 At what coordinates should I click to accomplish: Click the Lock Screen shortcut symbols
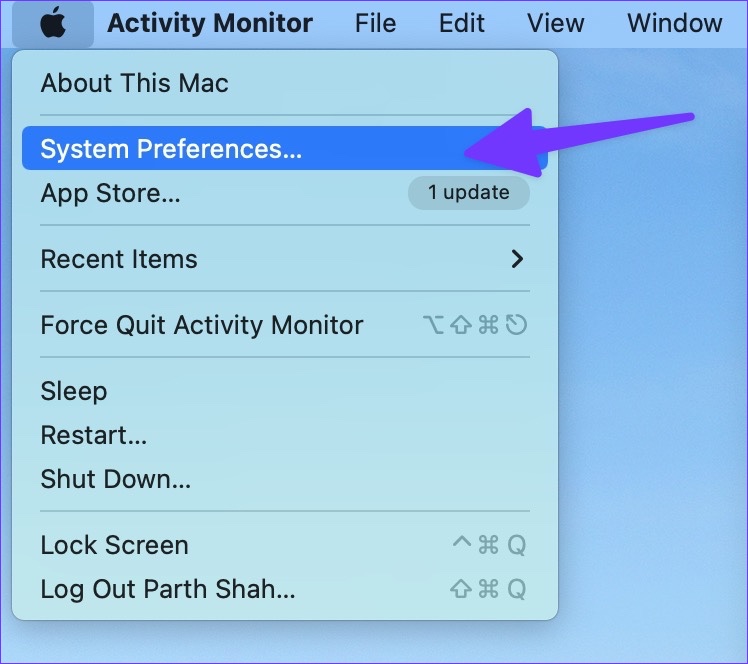(489, 545)
